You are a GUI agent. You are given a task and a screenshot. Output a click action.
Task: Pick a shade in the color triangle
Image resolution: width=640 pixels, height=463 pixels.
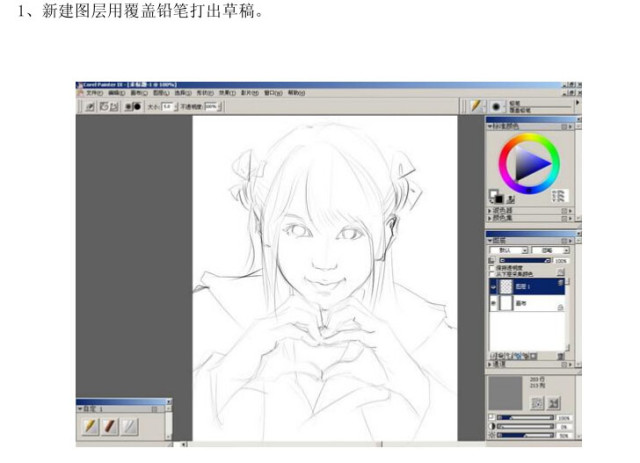tap(529, 164)
